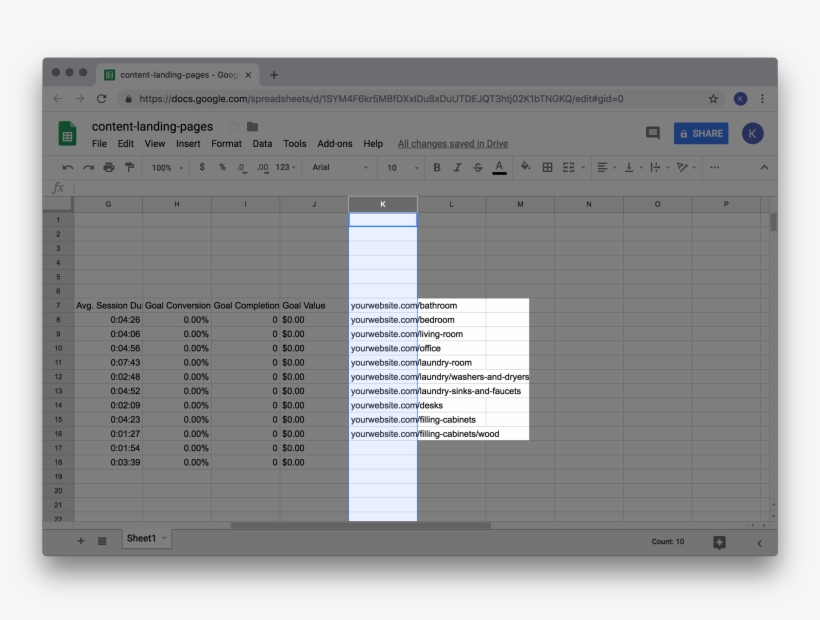Expand the Arial font dropdown

point(340,168)
